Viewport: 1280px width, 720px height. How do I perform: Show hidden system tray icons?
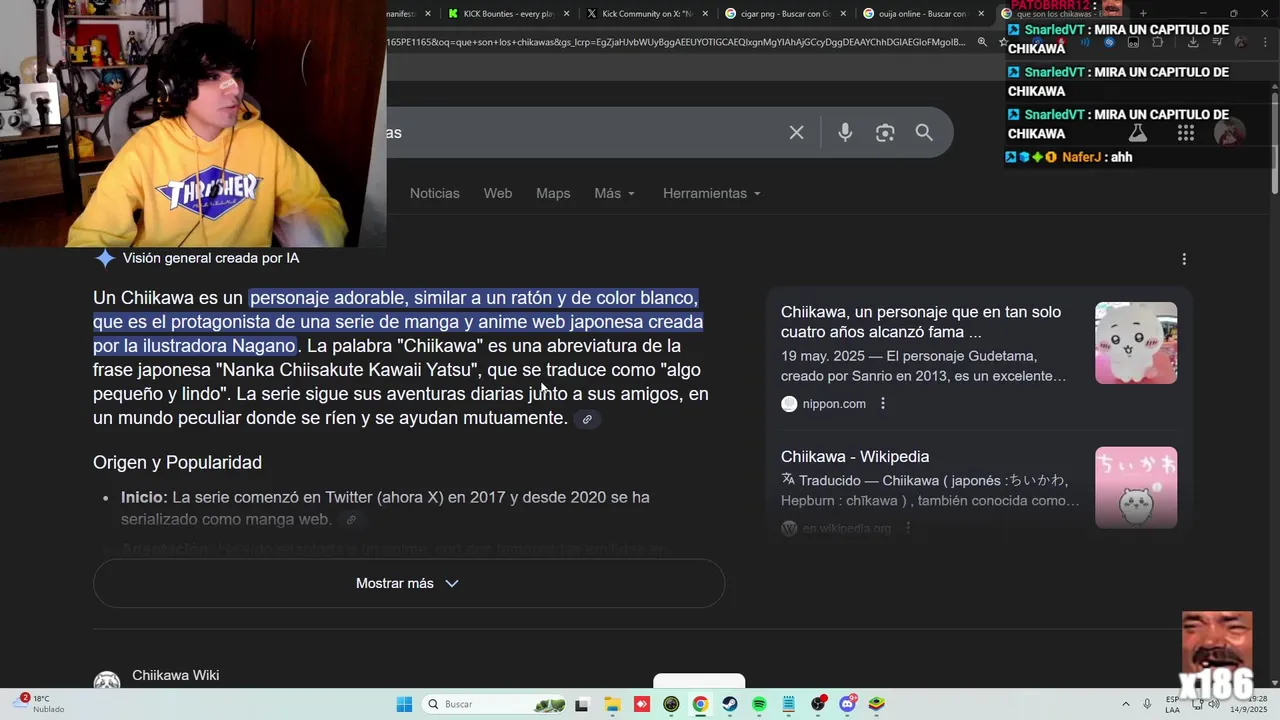(x=1126, y=704)
